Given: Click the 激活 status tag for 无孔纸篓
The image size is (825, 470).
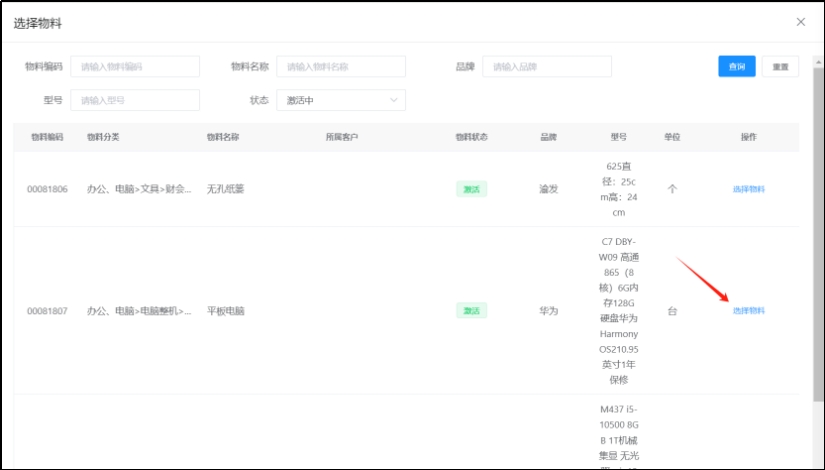Looking at the screenshot, I should 471,189.
